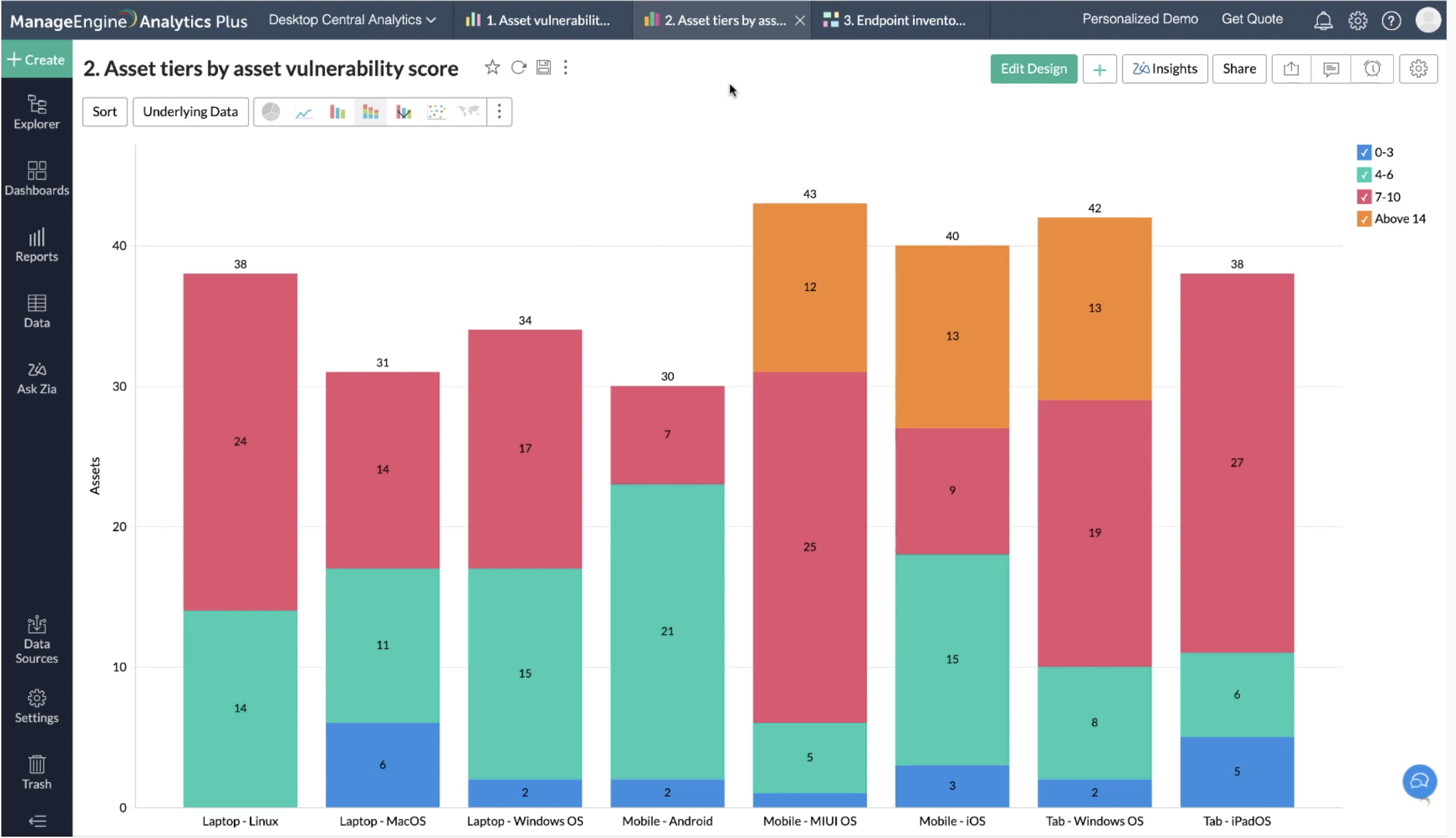Click the export icon beside Share

pos(1291,68)
